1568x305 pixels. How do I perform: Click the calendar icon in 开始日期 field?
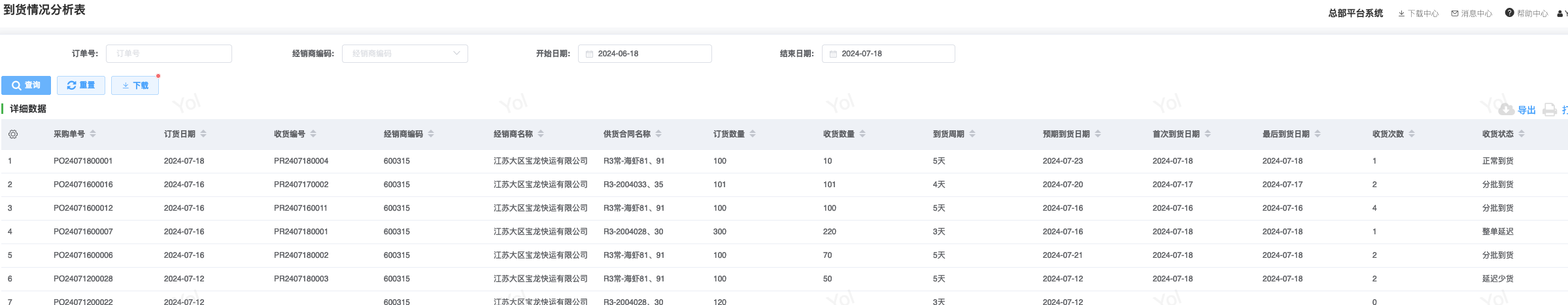(589, 54)
